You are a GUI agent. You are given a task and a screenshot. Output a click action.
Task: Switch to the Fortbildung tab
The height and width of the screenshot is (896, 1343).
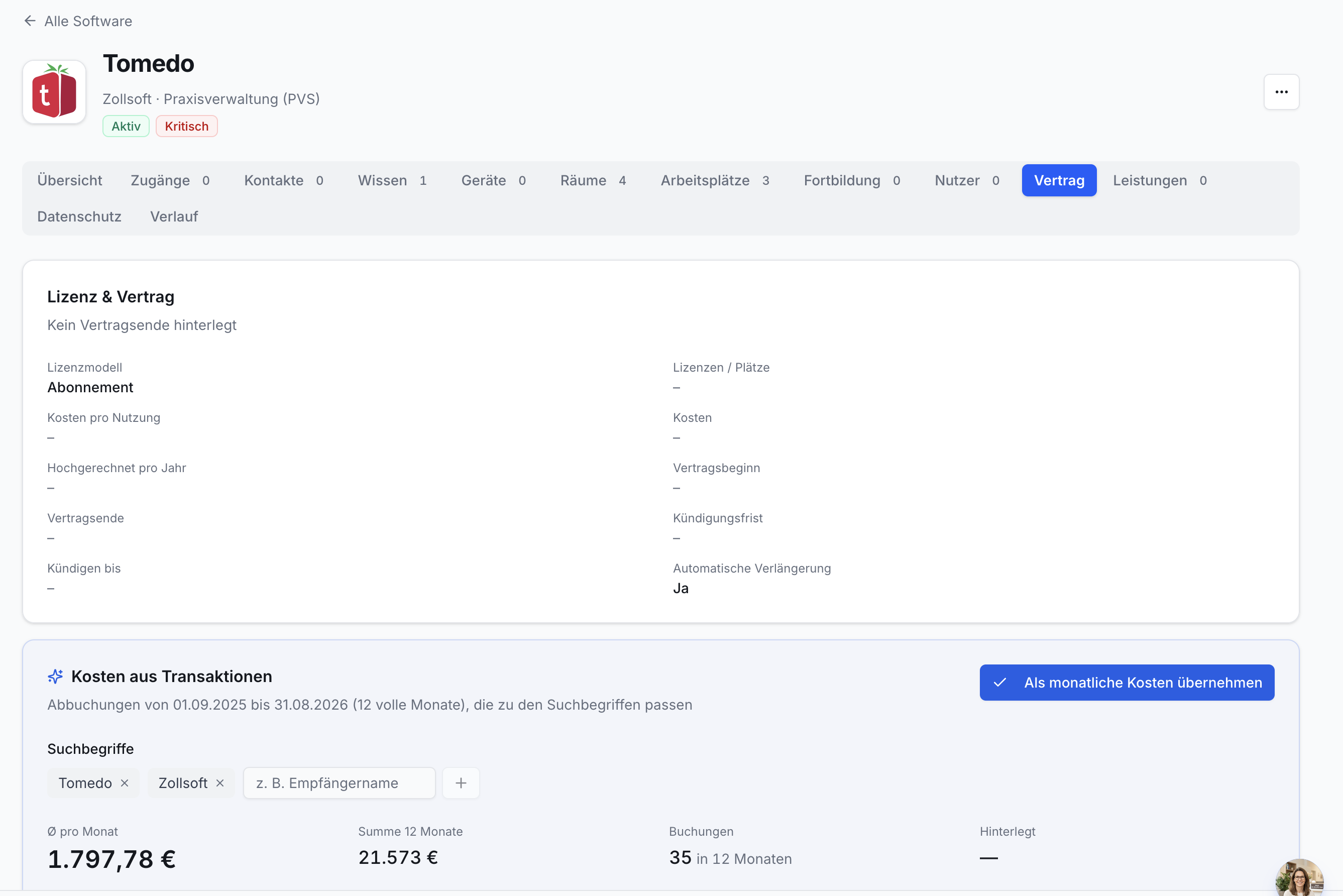(851, 181)
